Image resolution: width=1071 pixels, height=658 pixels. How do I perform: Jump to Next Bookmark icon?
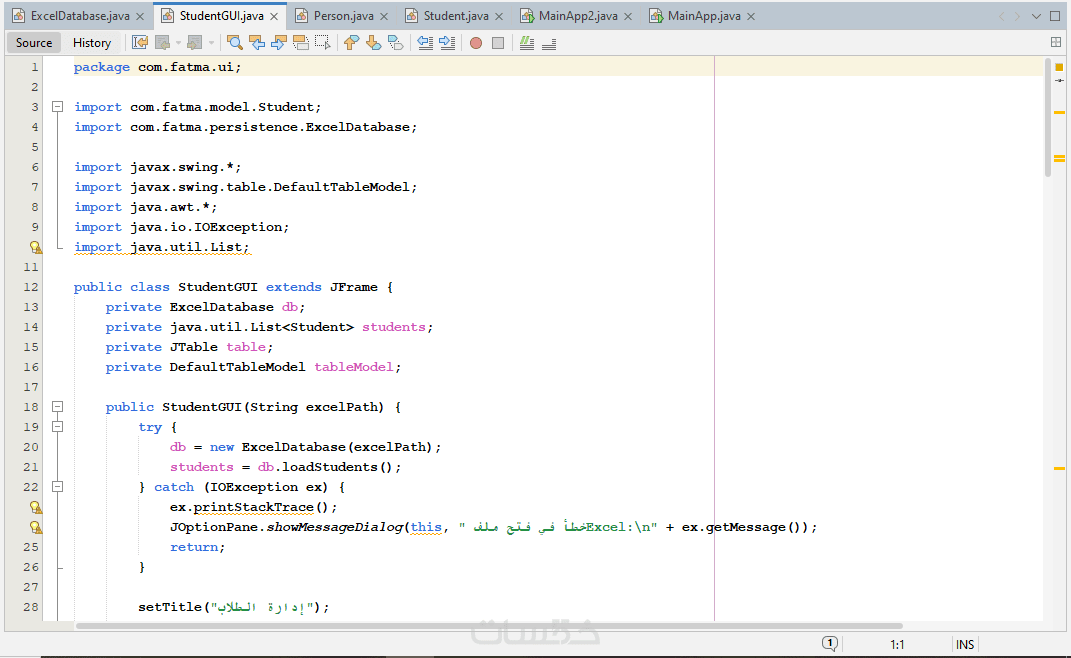tap(373, 43)
